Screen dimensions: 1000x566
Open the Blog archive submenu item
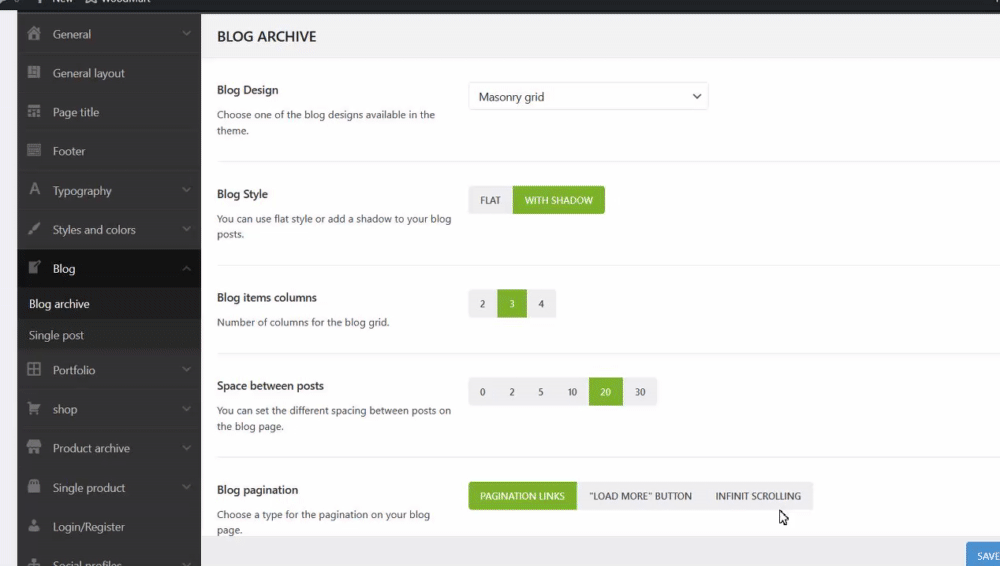109,304
